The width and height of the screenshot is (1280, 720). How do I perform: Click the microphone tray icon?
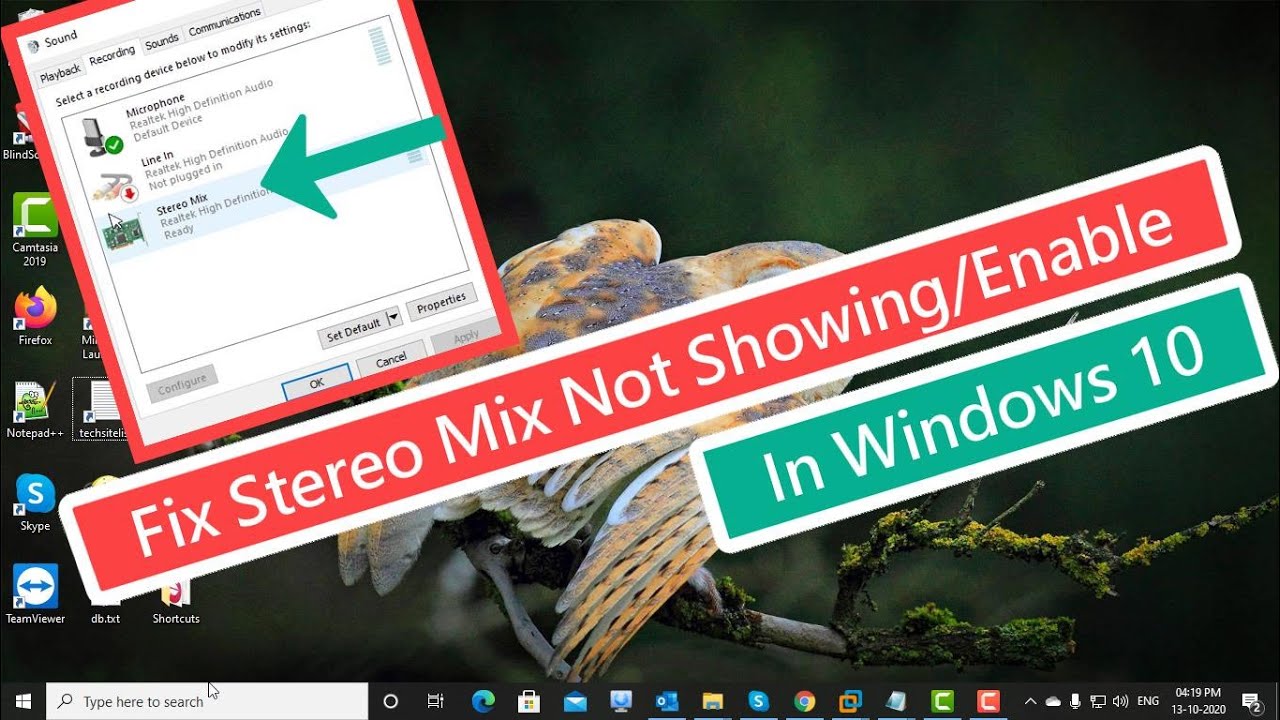(x=1075, y=701)
